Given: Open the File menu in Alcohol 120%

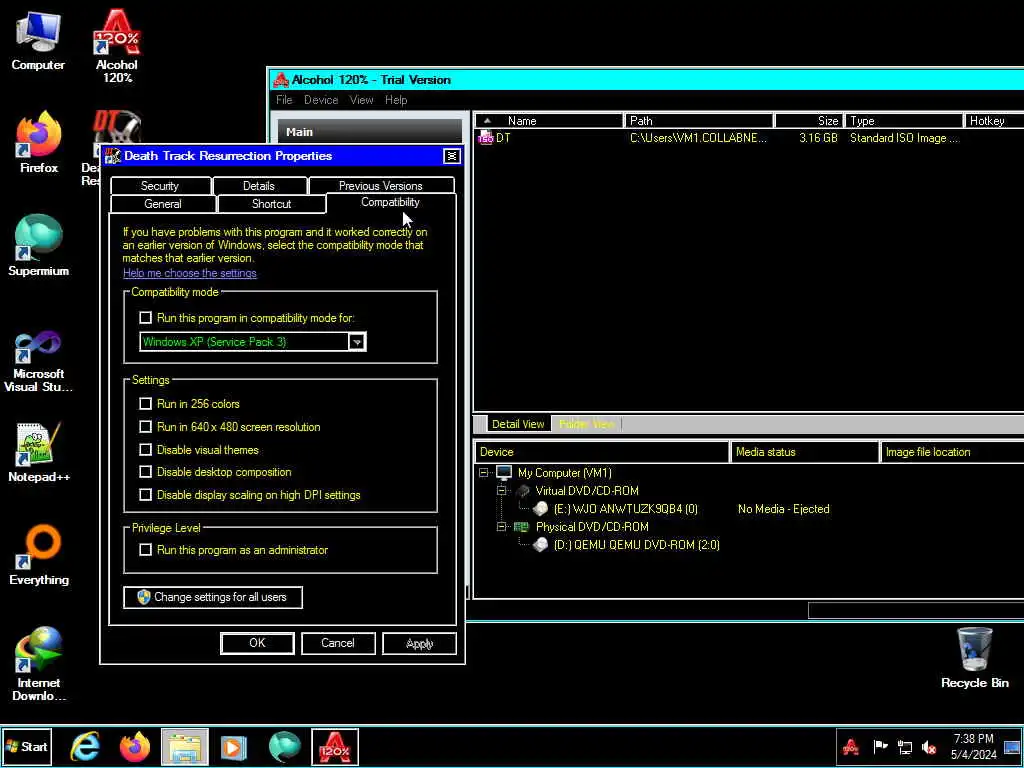Looking at the screenshot, I should (284, 100).
